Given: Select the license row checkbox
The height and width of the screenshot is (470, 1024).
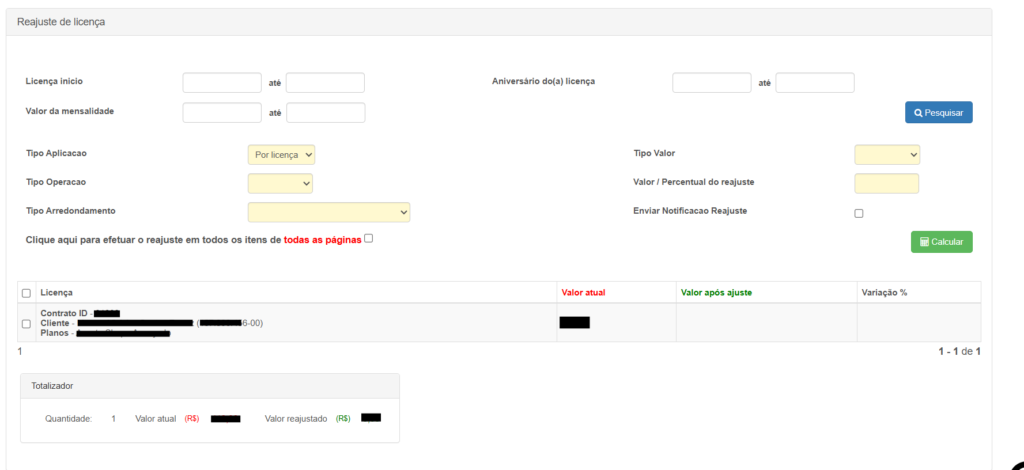Looking at the screenshot, I should point(26,324).
